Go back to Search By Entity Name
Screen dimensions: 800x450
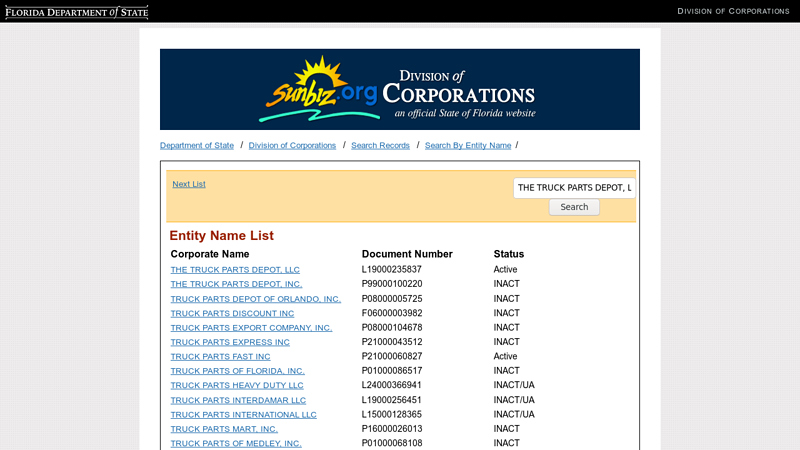coord(468,145)
